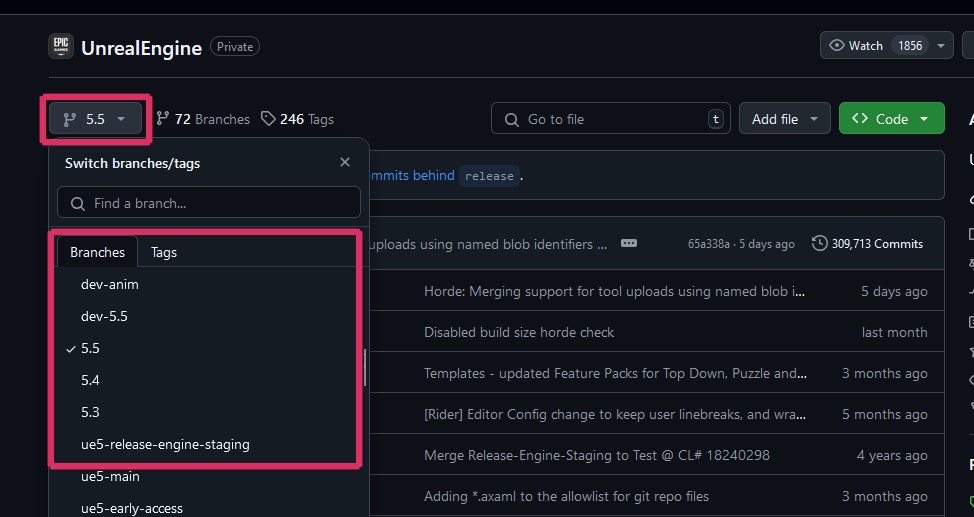Viewport: 974px width, 517px height.
Task: Close the Switch branches/tags popup
Action: pos(345,162)
